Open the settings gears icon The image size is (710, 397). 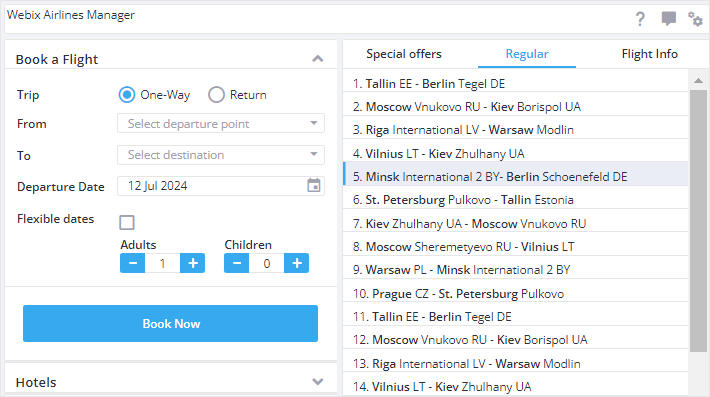tap(695, 19)
